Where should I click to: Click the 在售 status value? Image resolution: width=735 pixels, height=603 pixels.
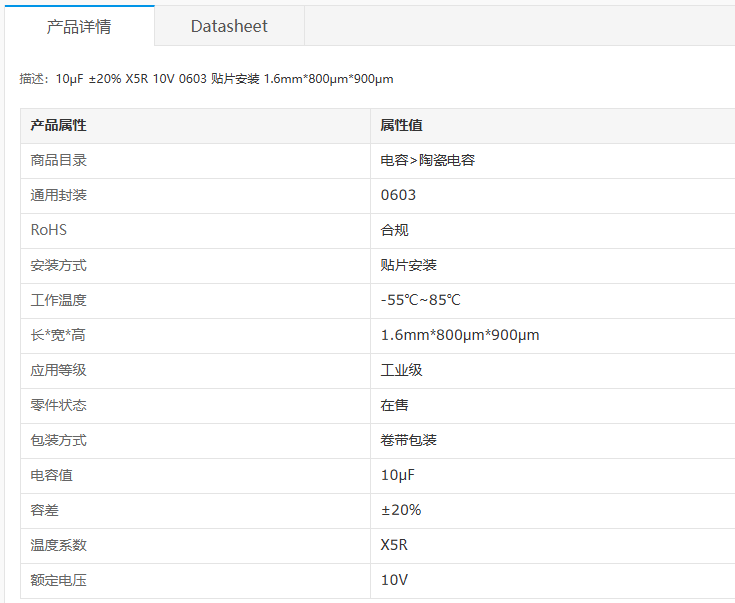point(394,405)
